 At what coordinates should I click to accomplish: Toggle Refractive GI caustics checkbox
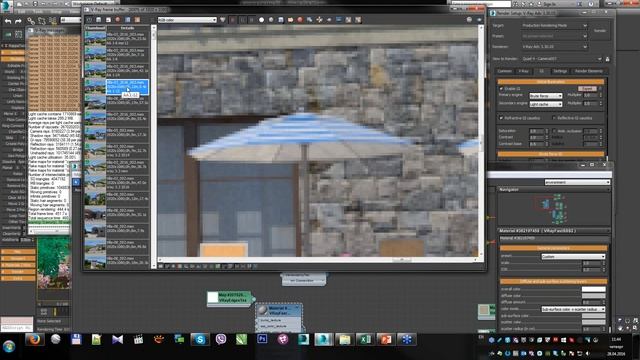(x=501, y=118)
